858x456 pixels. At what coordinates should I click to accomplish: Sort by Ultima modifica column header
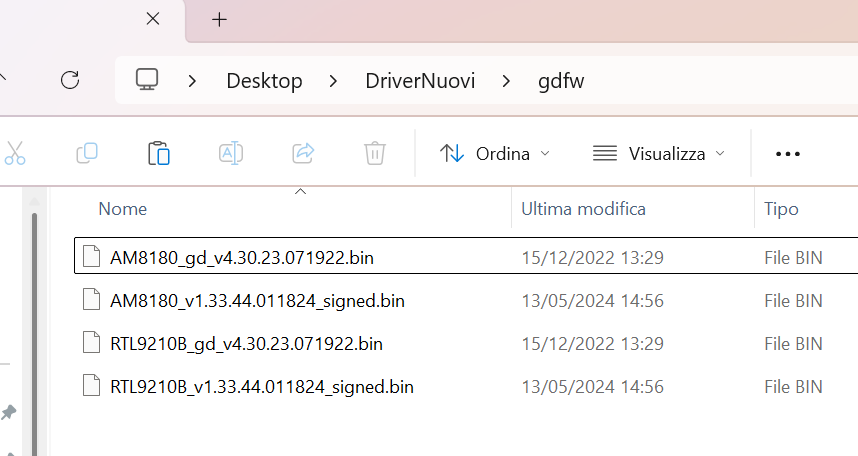[x=583, y=209]
